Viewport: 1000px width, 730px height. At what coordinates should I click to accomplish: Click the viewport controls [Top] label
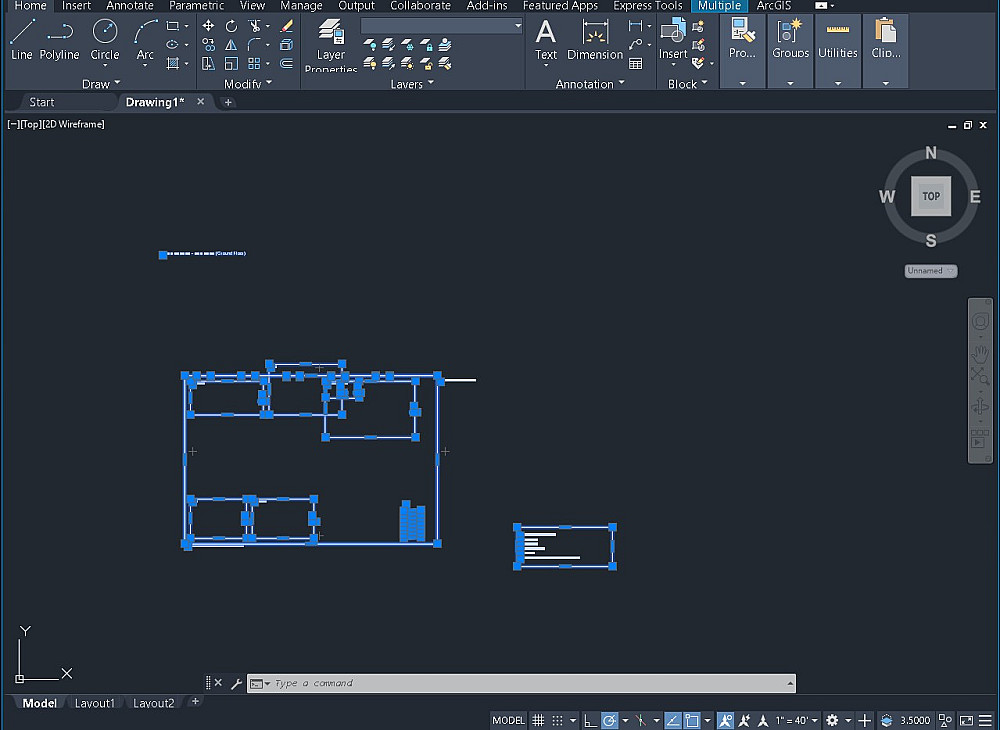point(30,124)
